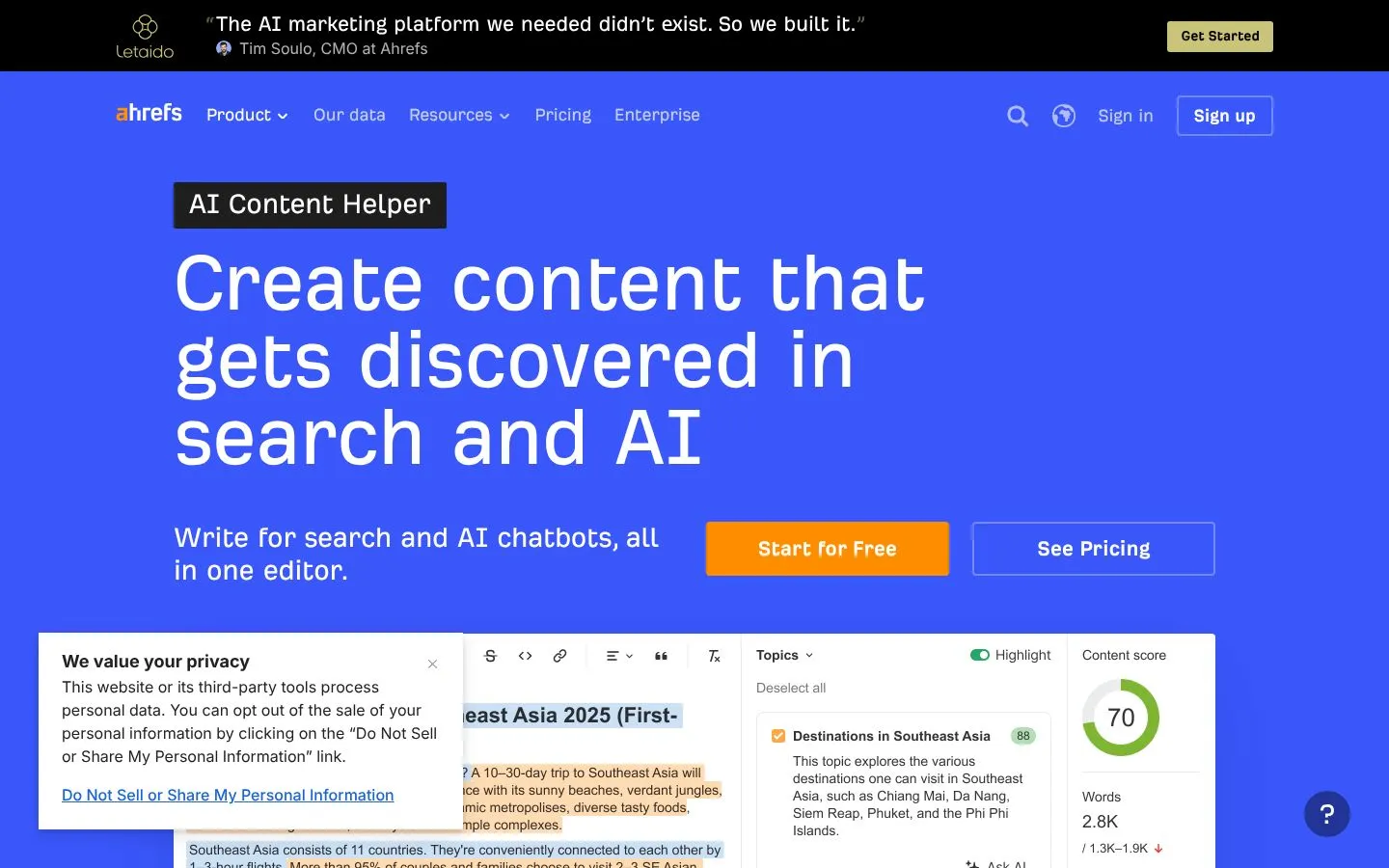Insert a block quote in the editor
This screenshot has height=868, width=1389.
[662, 656]
